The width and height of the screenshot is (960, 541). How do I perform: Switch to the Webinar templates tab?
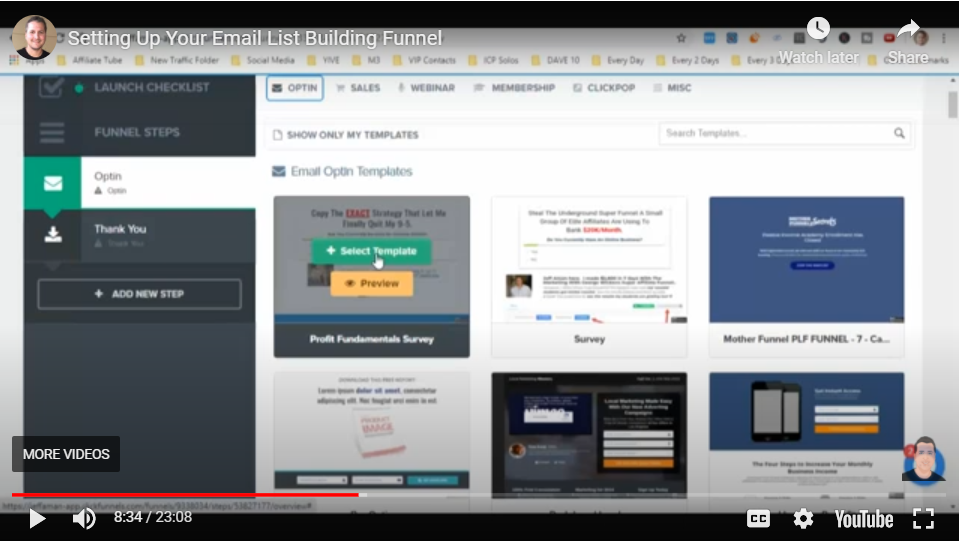(426, 88)
